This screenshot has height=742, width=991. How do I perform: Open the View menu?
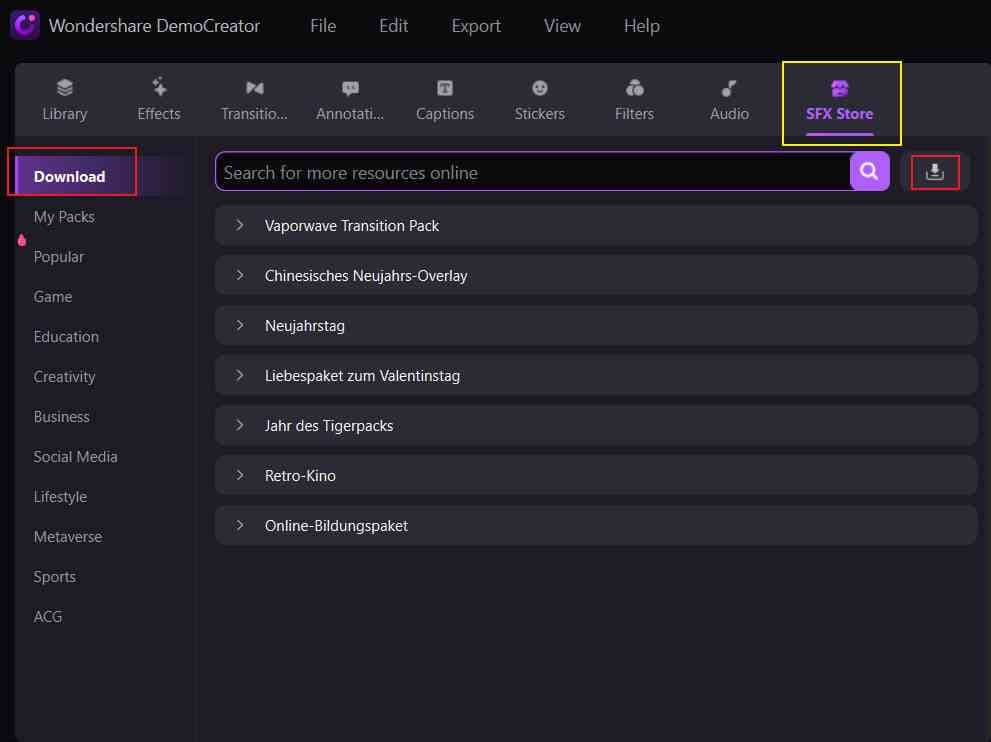tap(562, 26)
